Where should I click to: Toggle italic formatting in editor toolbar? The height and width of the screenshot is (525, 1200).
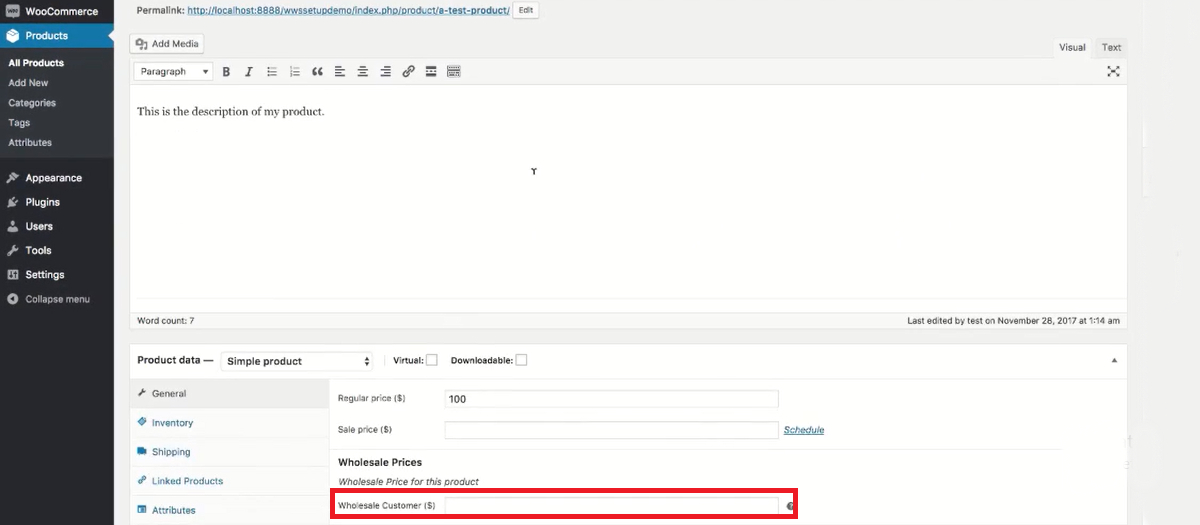point(248,72)
